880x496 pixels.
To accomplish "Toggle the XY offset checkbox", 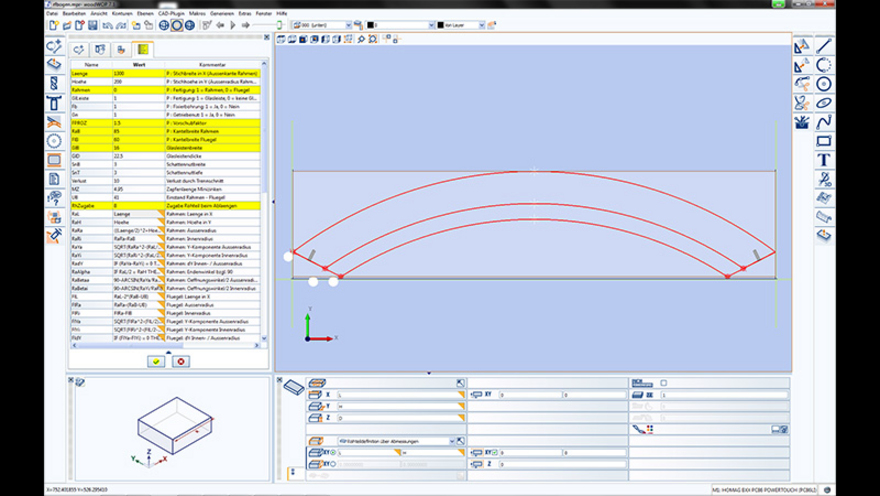I will coord(495,452).
